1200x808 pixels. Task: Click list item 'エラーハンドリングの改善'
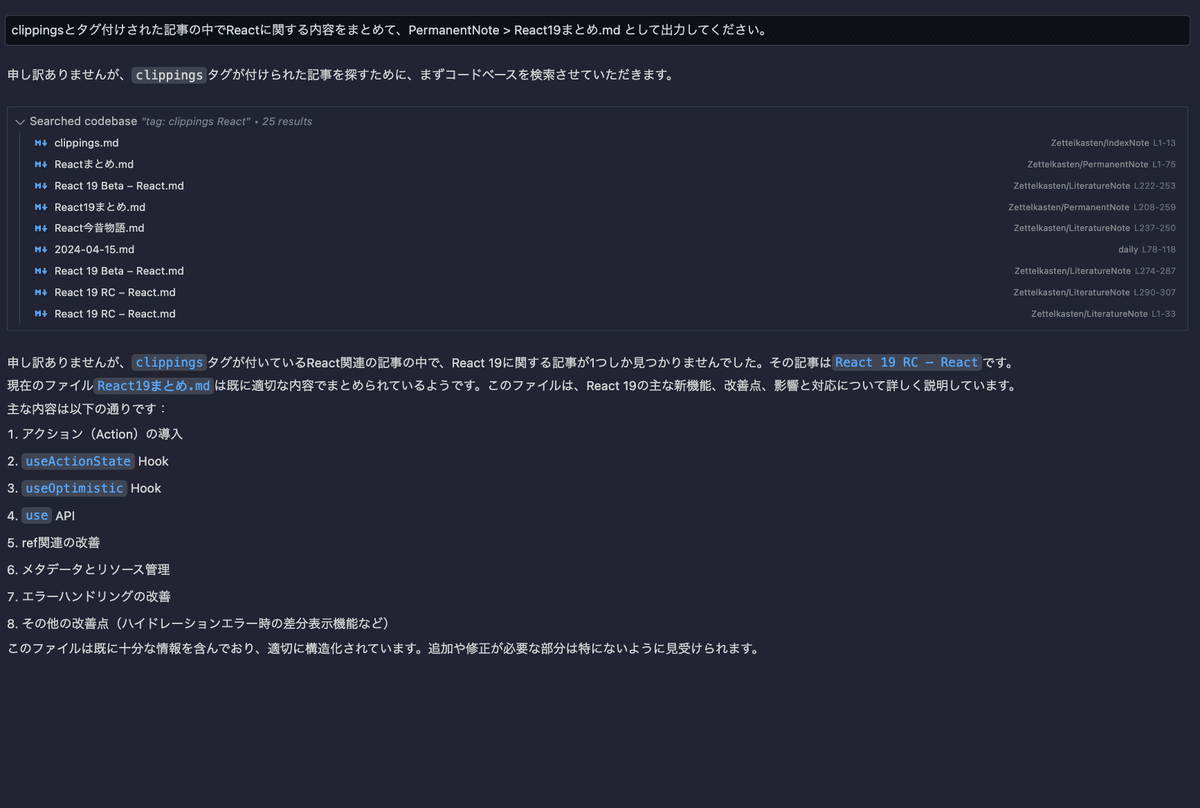click(96, 596)
